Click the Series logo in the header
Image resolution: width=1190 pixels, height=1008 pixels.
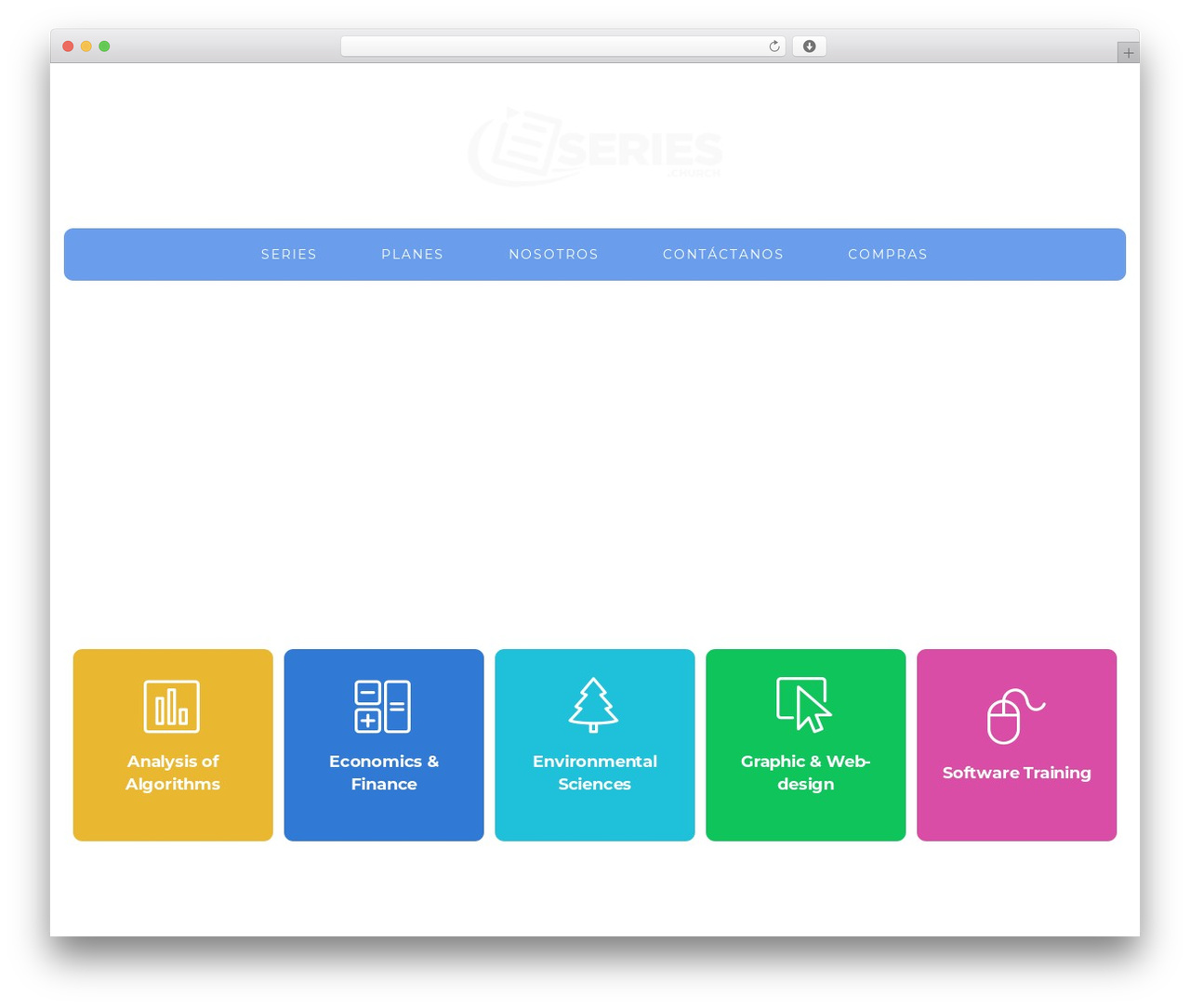tap(595, 147)
